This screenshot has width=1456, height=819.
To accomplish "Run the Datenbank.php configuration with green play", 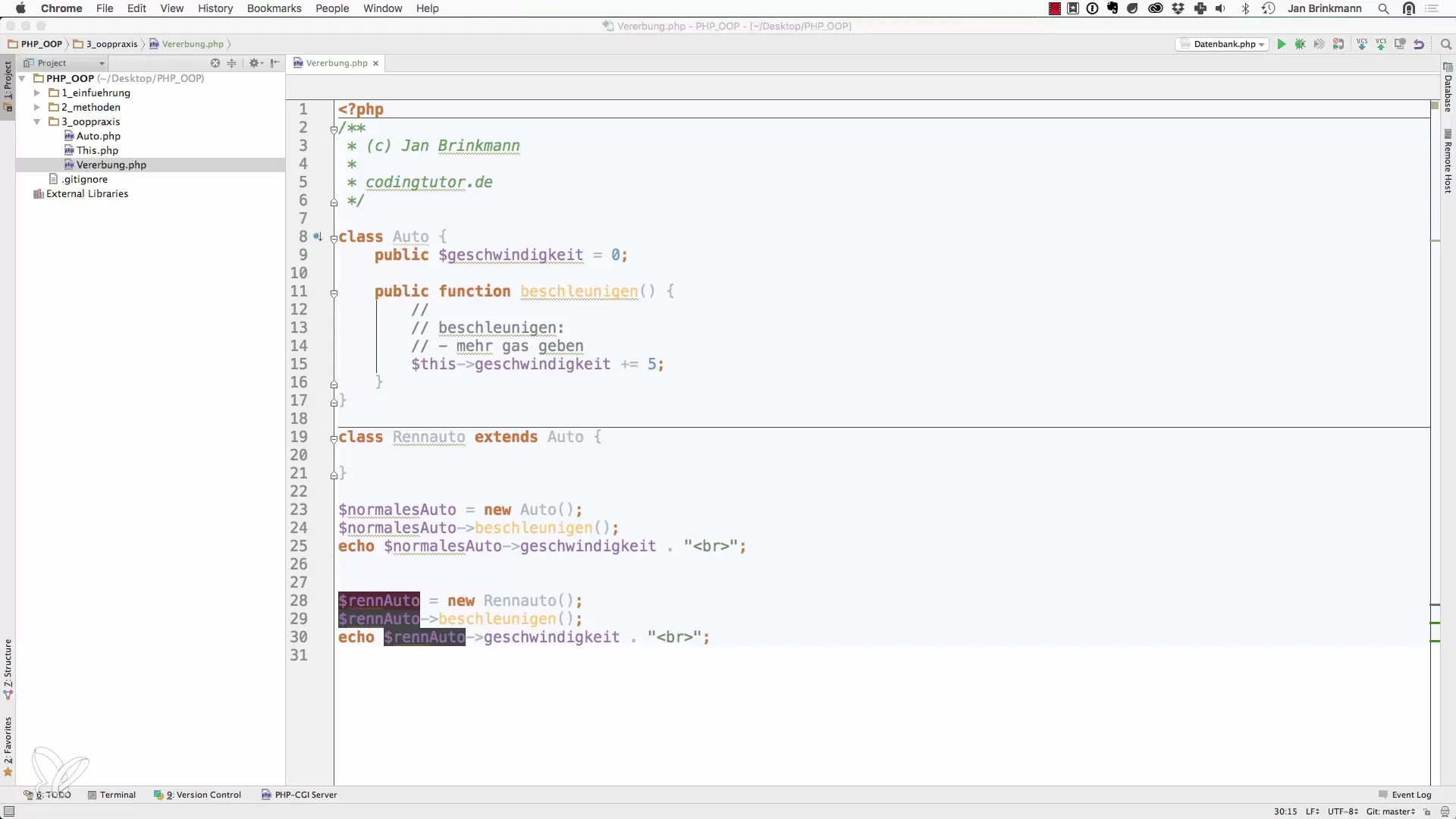I will [x=1282, y=44].
